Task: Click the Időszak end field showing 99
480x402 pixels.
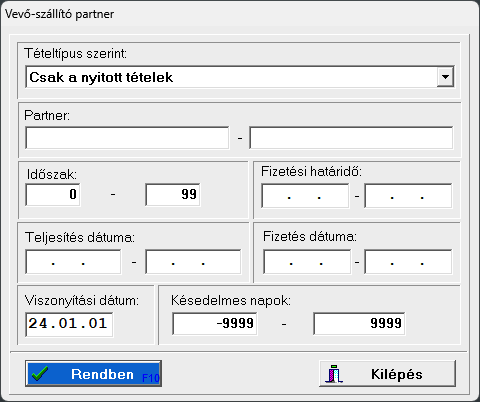Action: pos(173,194)
